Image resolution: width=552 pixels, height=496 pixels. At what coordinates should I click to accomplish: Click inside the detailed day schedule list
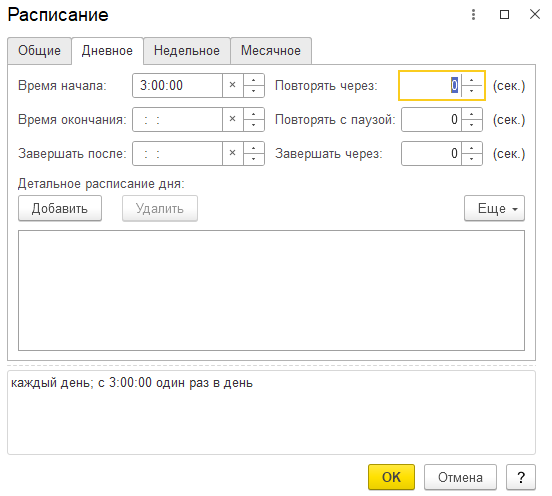coord(271,290)
